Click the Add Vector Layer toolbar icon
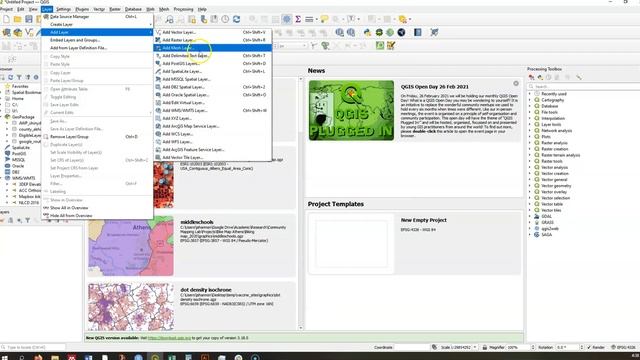Image resolution: width=640 pixels, height=360 pixels. (x=29, y=32)
